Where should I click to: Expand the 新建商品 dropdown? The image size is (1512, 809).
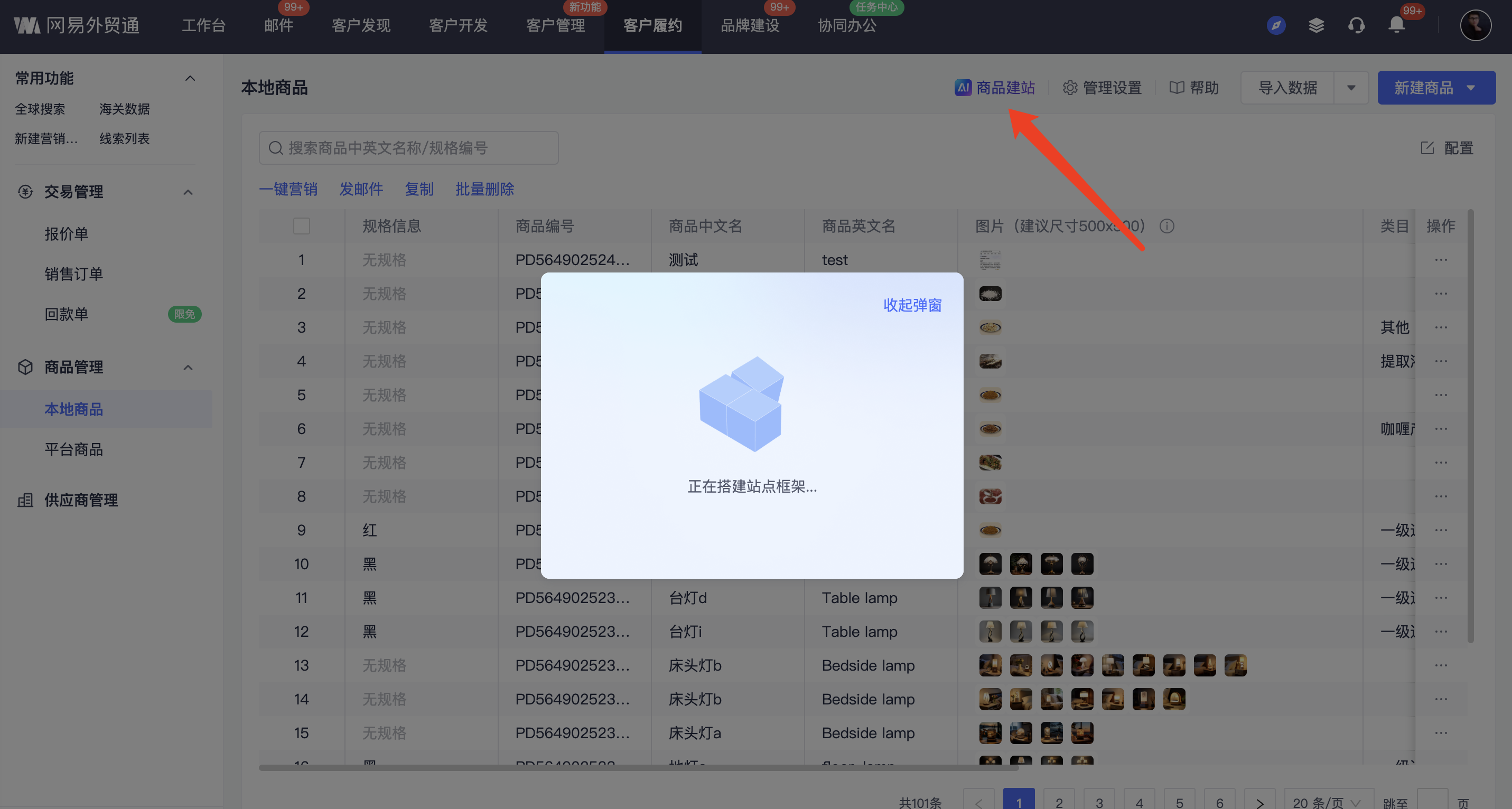1470,88
